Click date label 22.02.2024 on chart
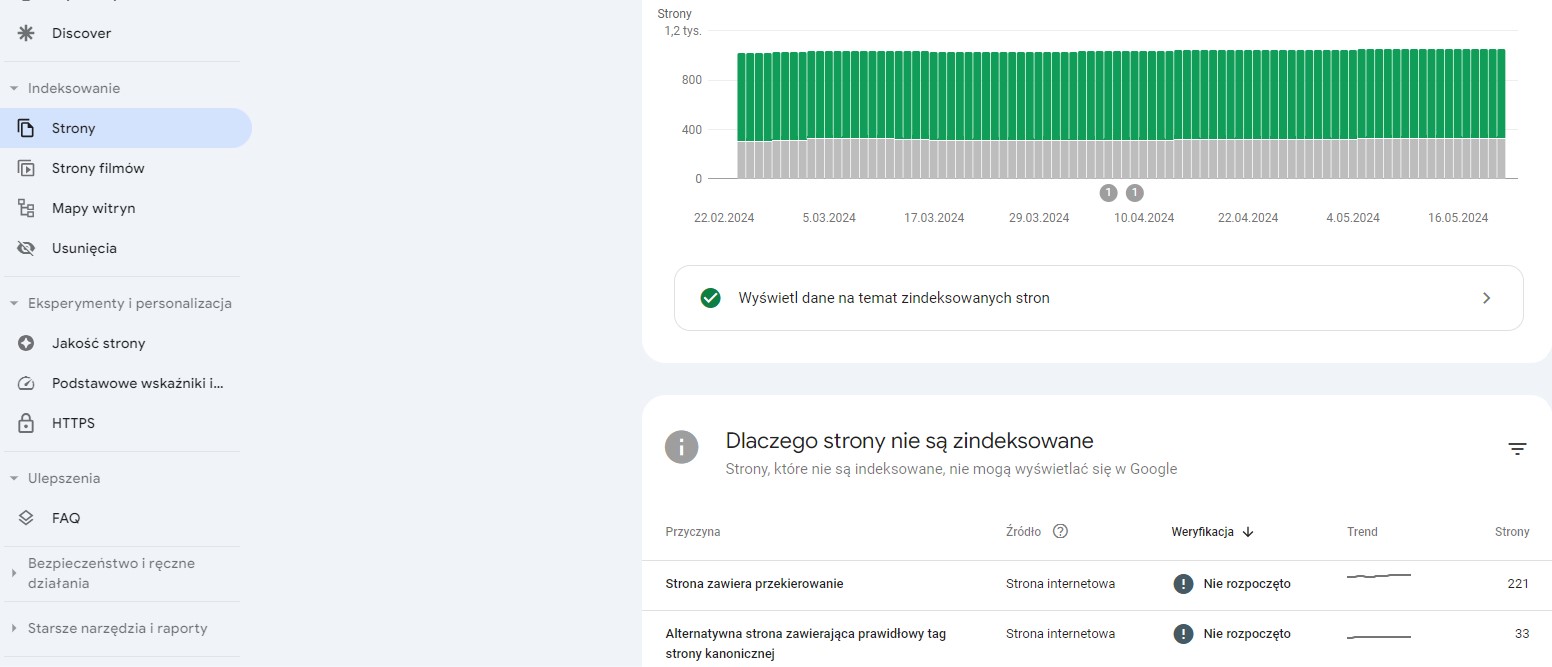The image size is (1552, 667). click(724, 218)
